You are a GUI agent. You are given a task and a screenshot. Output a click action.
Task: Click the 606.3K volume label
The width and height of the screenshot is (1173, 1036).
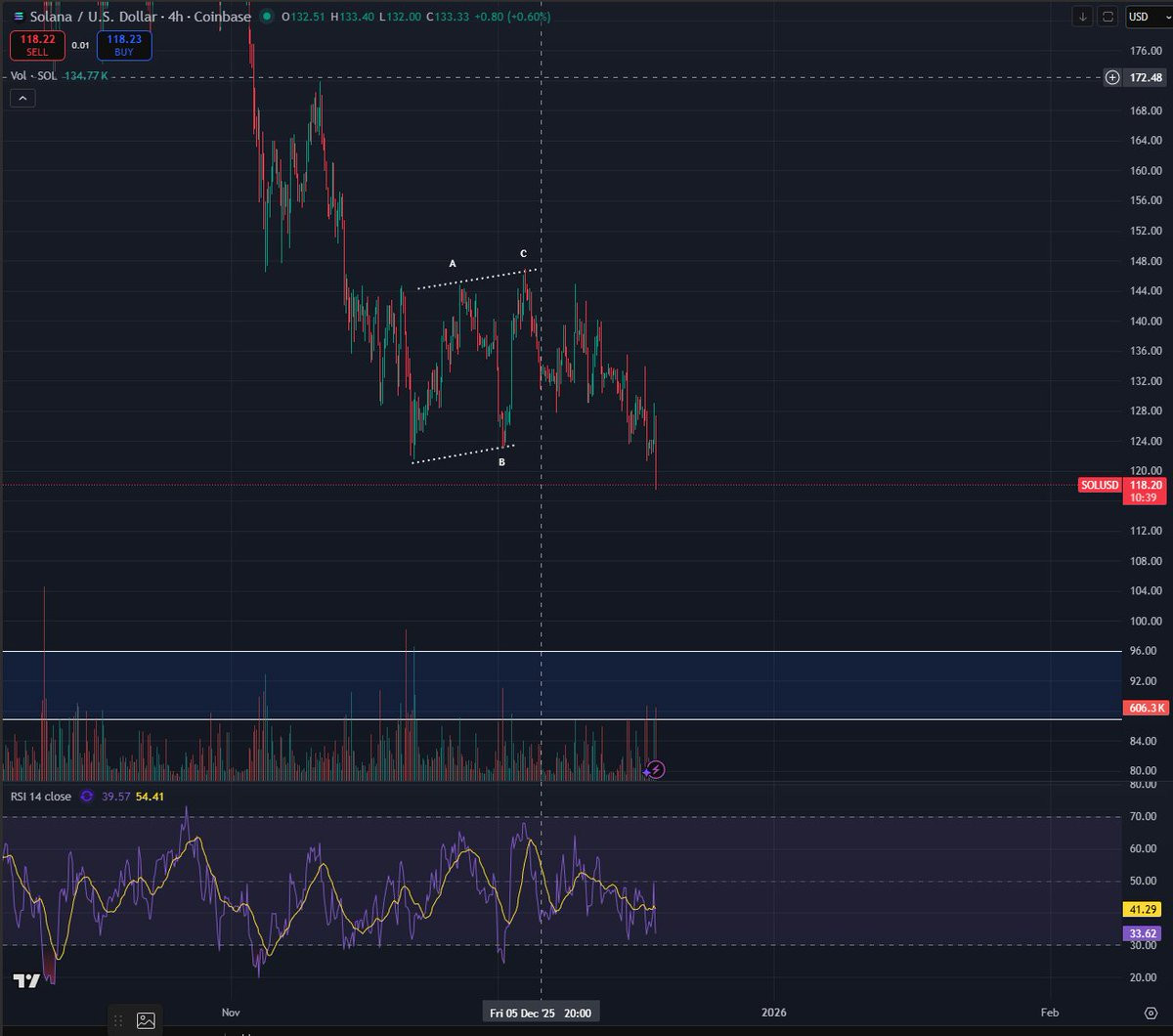pos(1145,709)
